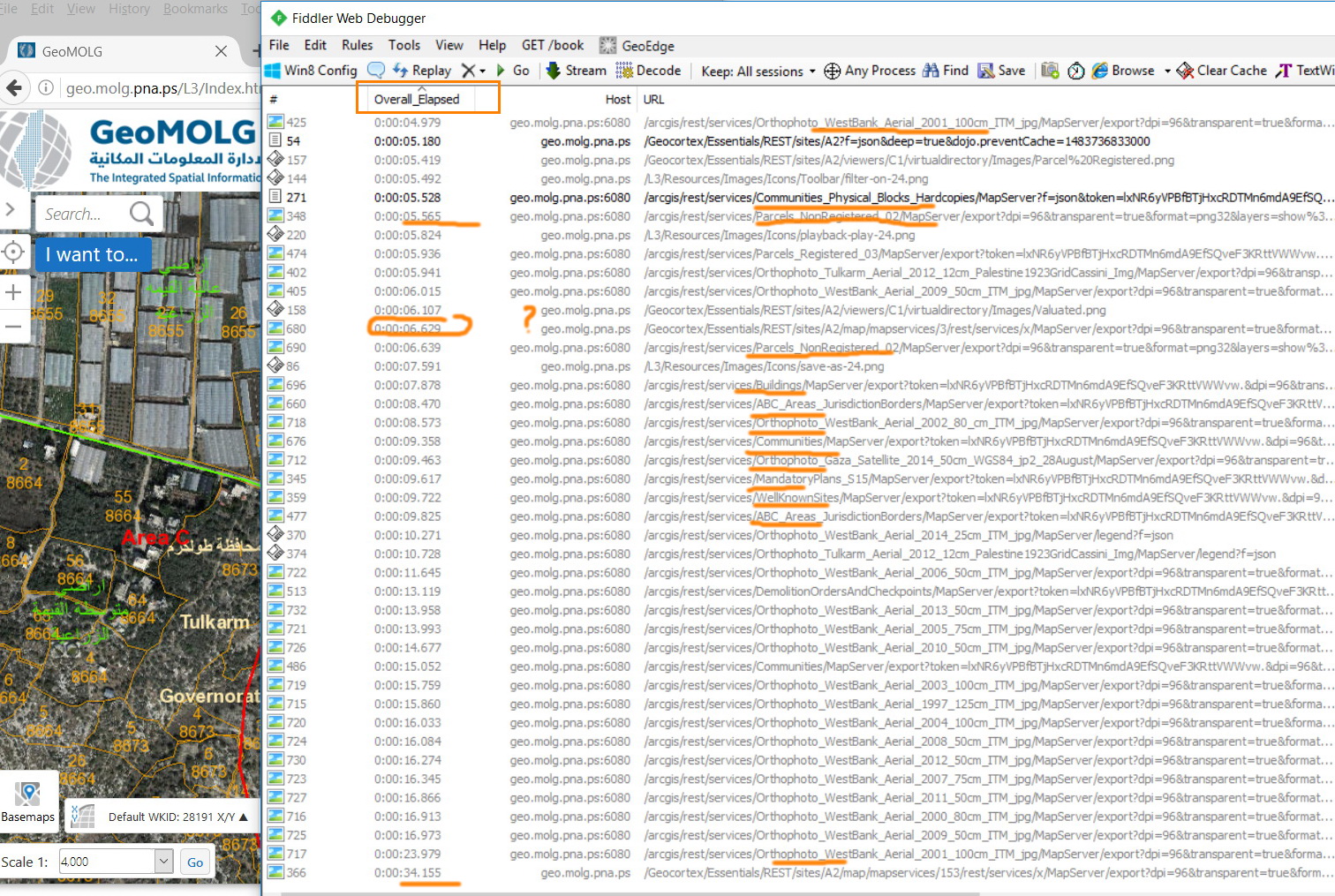Open the Keep: All sessions dropdown

pyautogui.click(x=758, y=72)
